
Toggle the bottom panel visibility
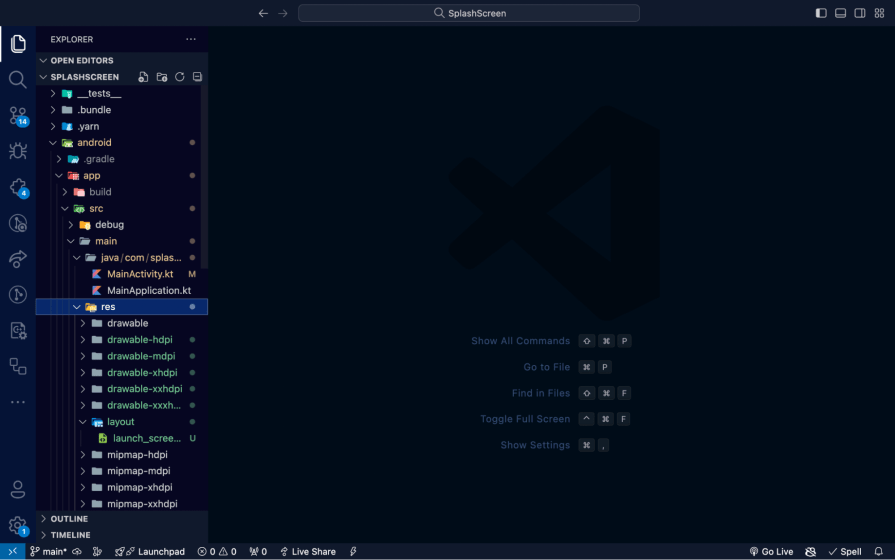(840, 13)
